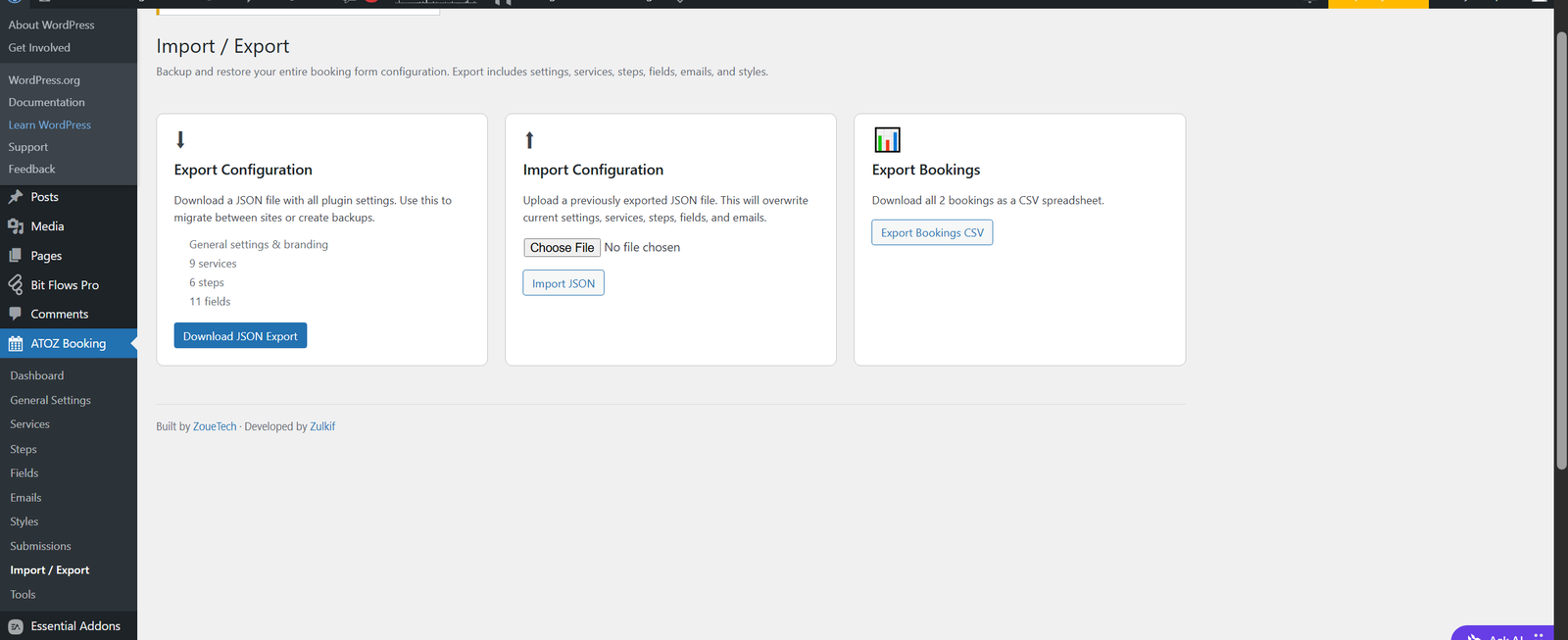Click the Export Configuration card title
Viewport: 1568px width, 640px height.
click(x=243, y=170)
